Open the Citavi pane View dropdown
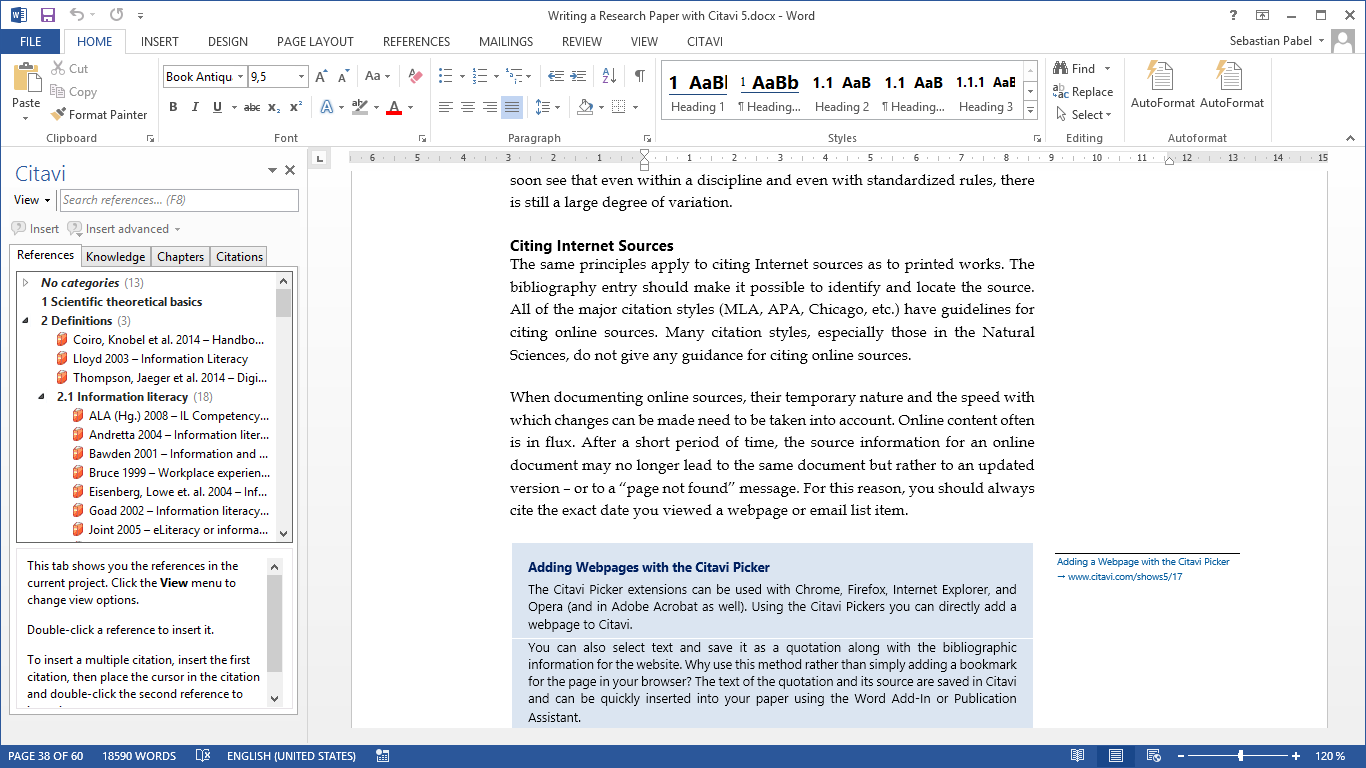The width and height of the screenshot is (1366, 768). click(33, 200)
